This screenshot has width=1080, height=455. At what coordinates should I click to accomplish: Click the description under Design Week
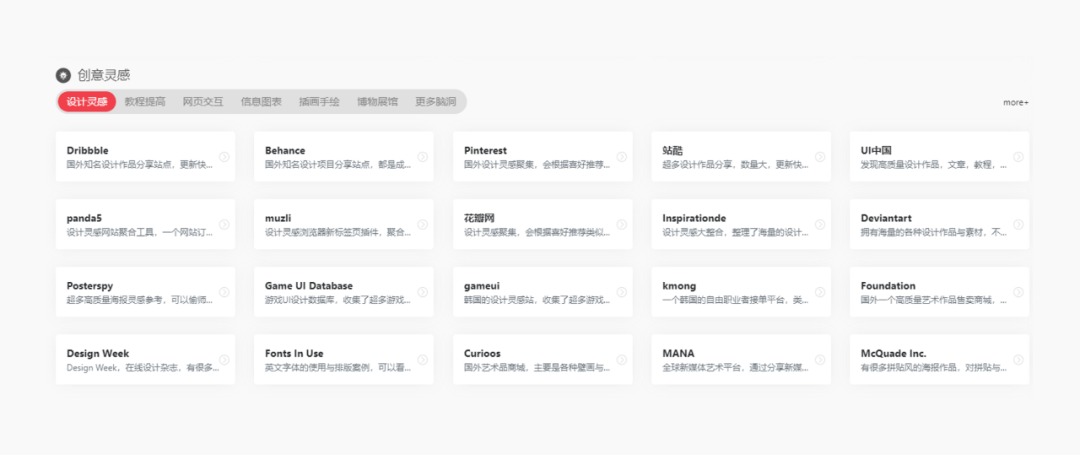coord(143,367)
